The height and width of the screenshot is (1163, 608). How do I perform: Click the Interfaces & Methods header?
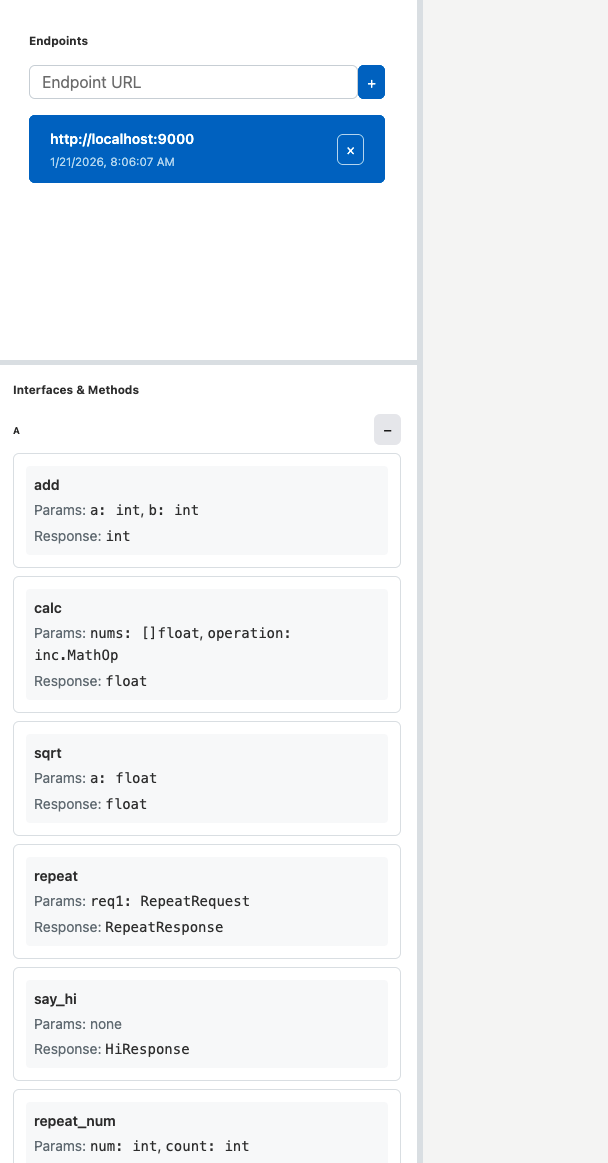click(75, 390)
